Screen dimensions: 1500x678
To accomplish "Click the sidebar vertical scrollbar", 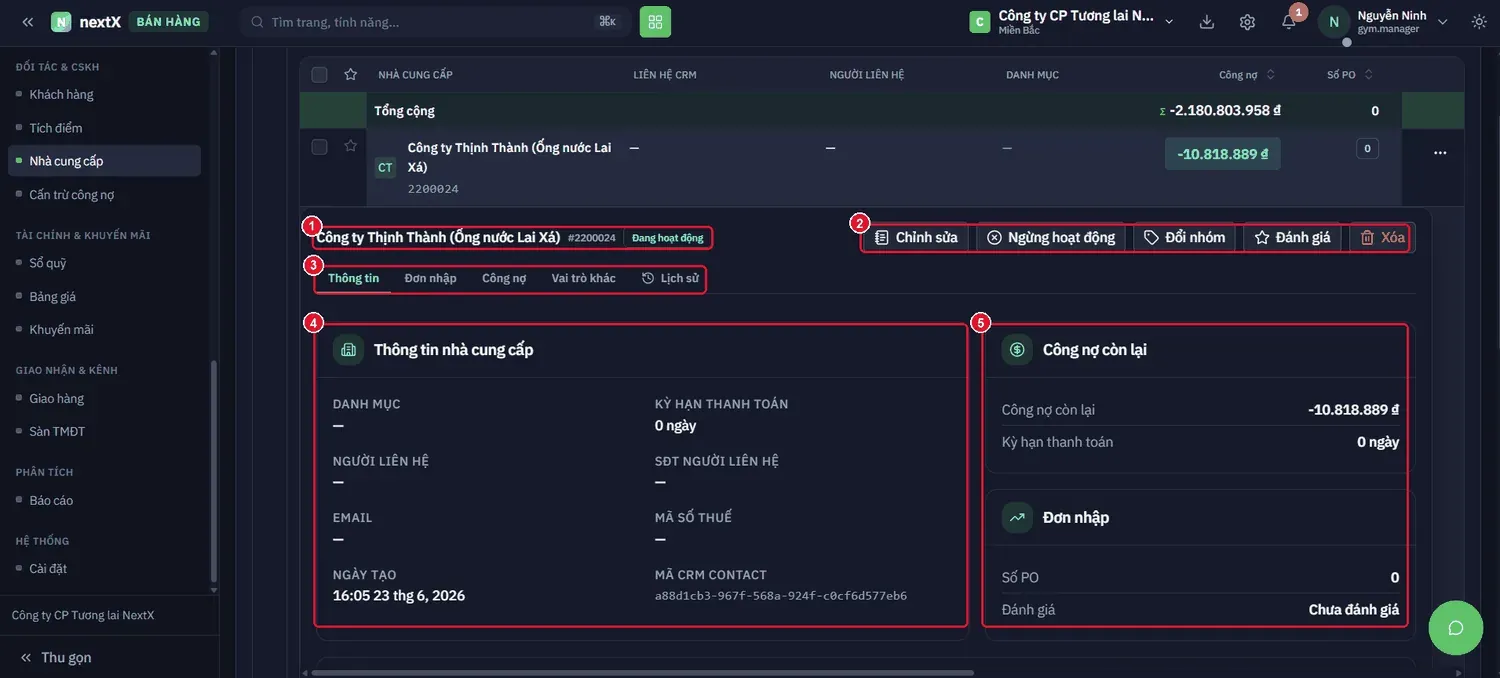I will [x=212, y=470].
